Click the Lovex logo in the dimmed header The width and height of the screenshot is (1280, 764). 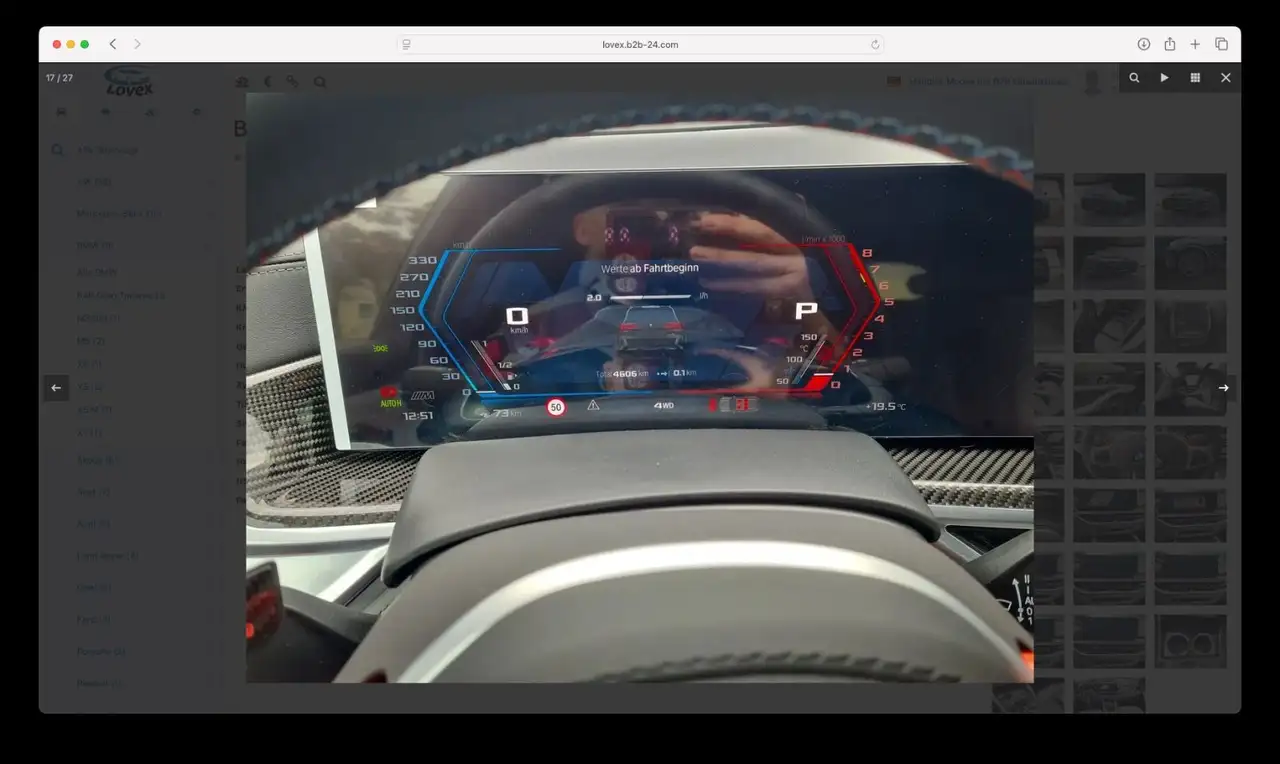[130, 83]
